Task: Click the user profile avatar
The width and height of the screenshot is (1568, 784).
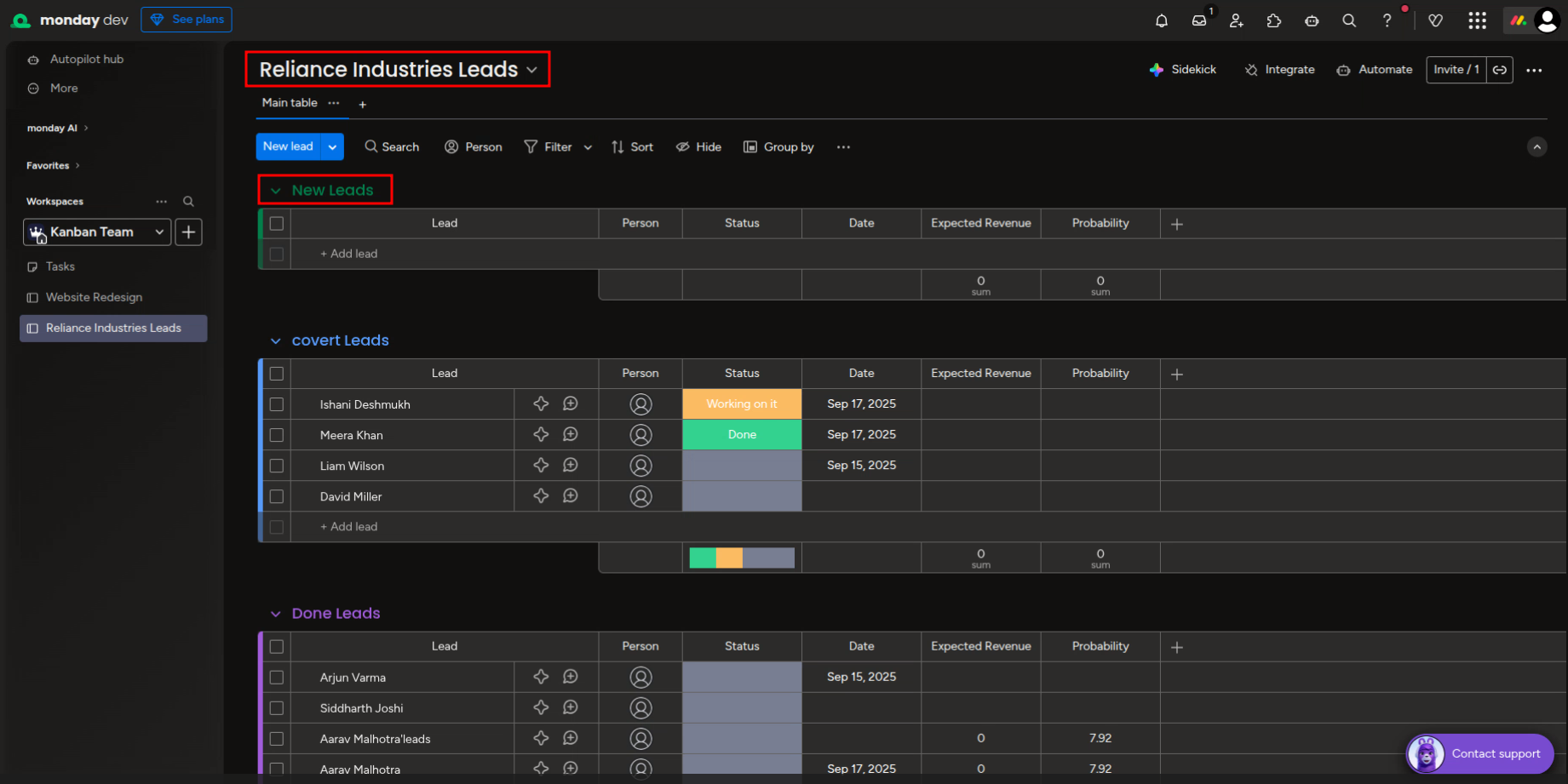Action: (1547, 20)
